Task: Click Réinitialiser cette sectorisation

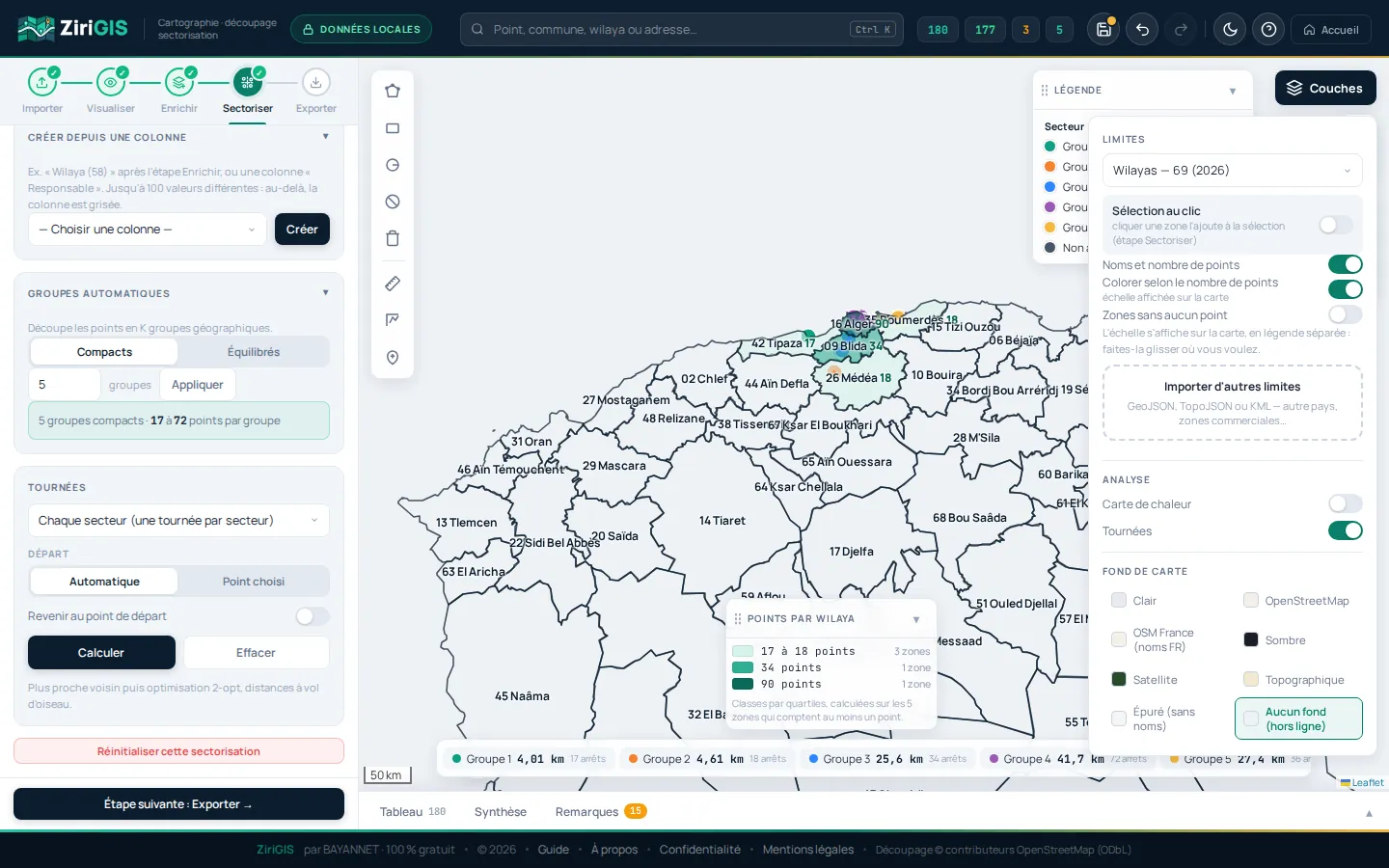Action: pos(178,751)
